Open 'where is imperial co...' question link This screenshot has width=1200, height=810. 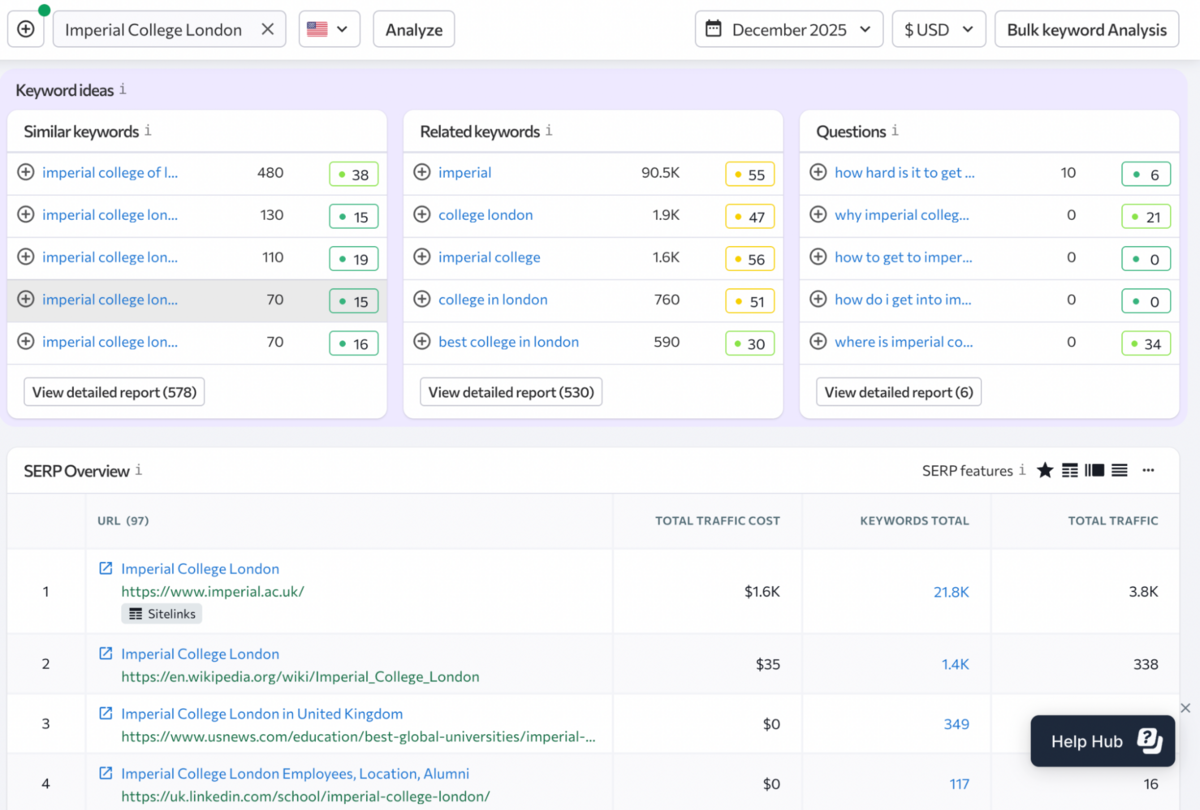click(904, 342)
